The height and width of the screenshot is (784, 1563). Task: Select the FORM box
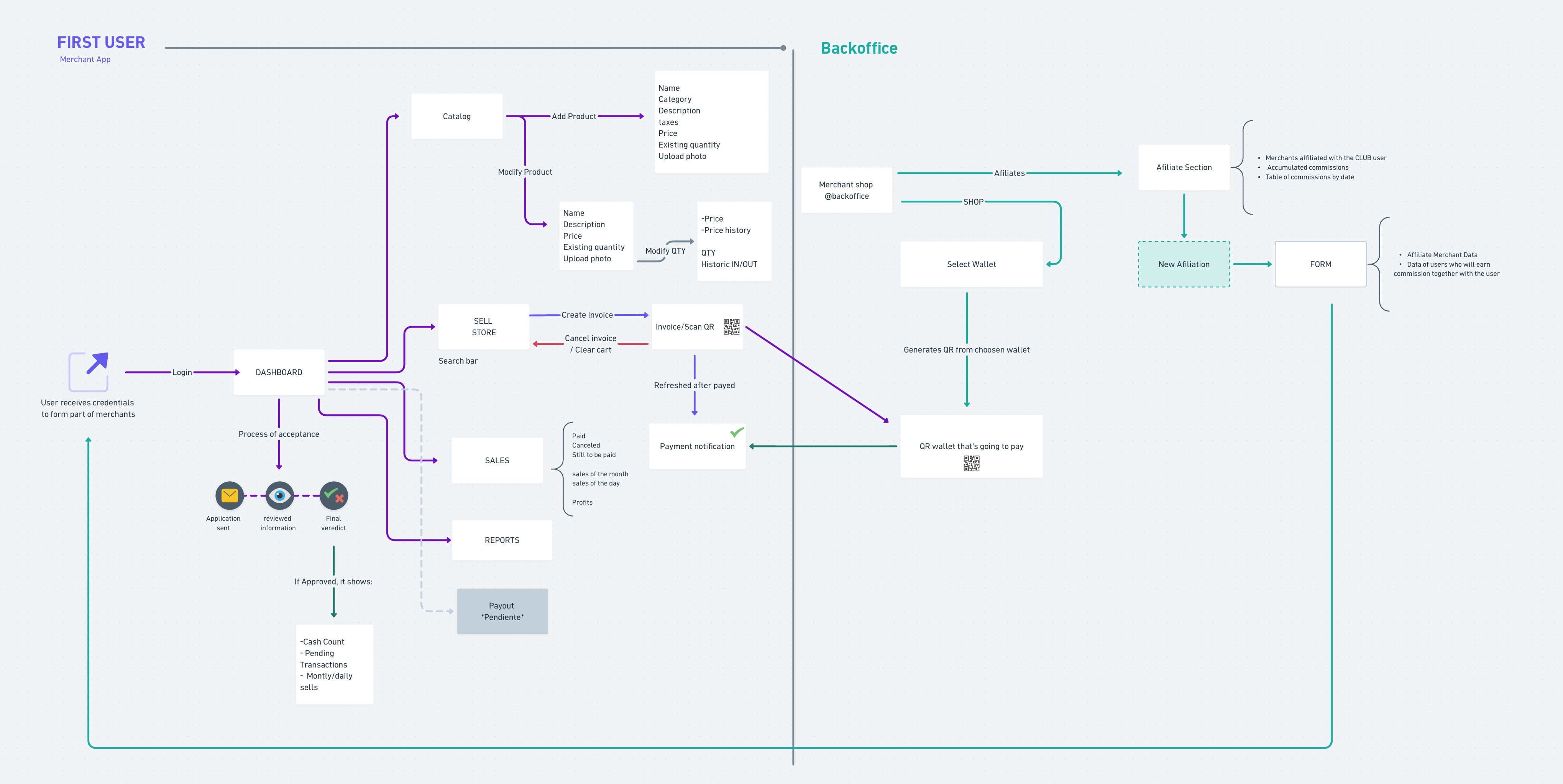1321,264
